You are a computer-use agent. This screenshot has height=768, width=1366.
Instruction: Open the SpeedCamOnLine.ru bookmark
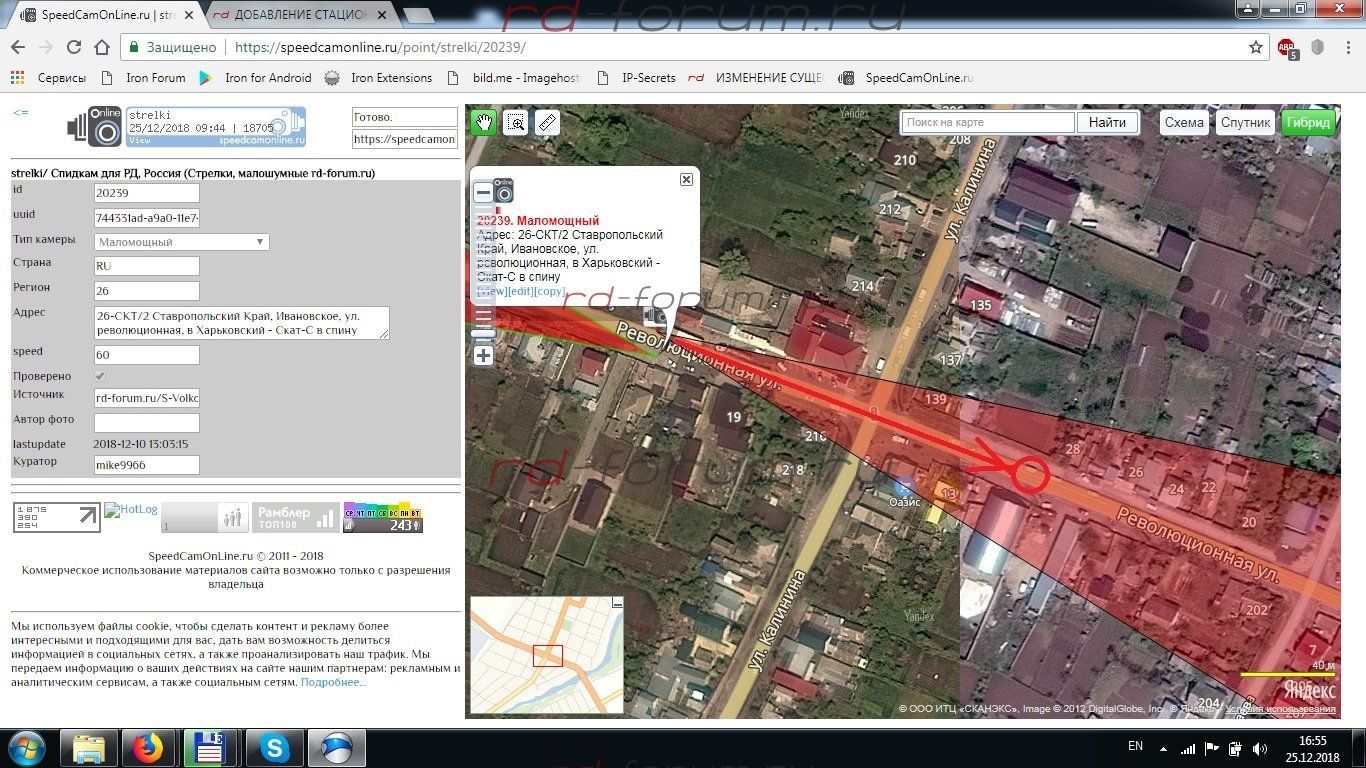coord(906,78)
